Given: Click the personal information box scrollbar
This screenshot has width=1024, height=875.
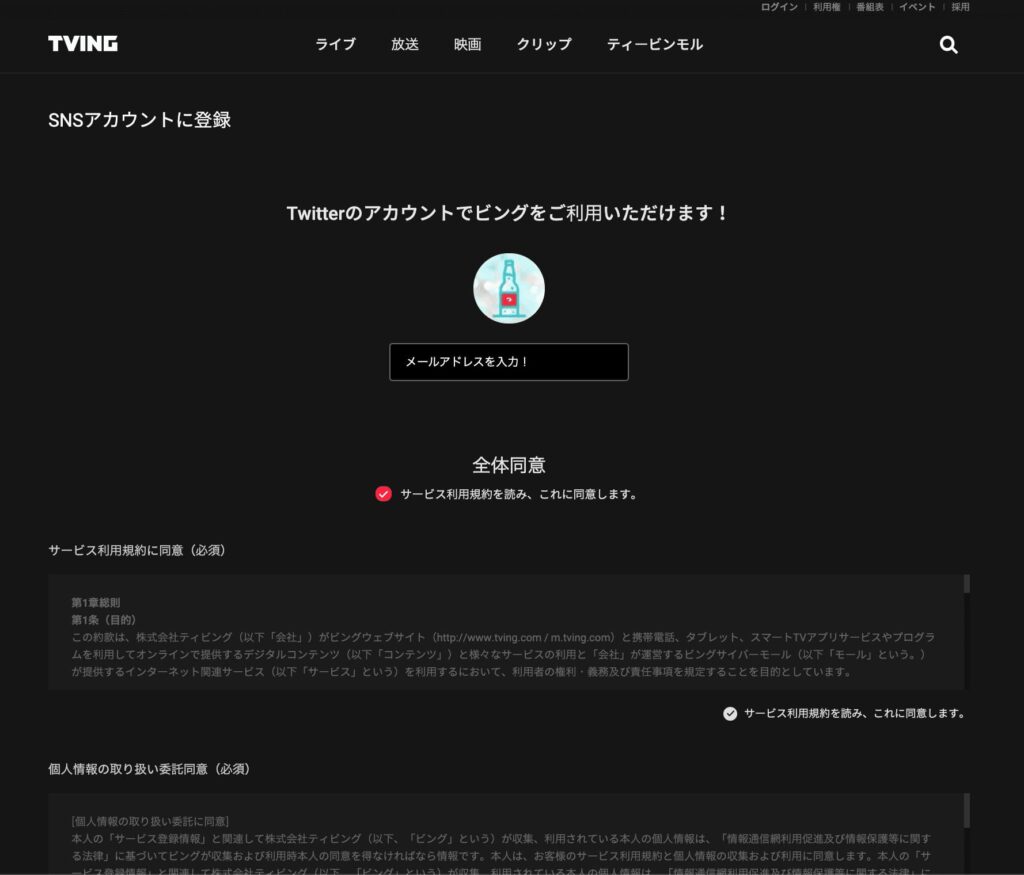Looking at the screenshot, I should [x=967, y=811].
